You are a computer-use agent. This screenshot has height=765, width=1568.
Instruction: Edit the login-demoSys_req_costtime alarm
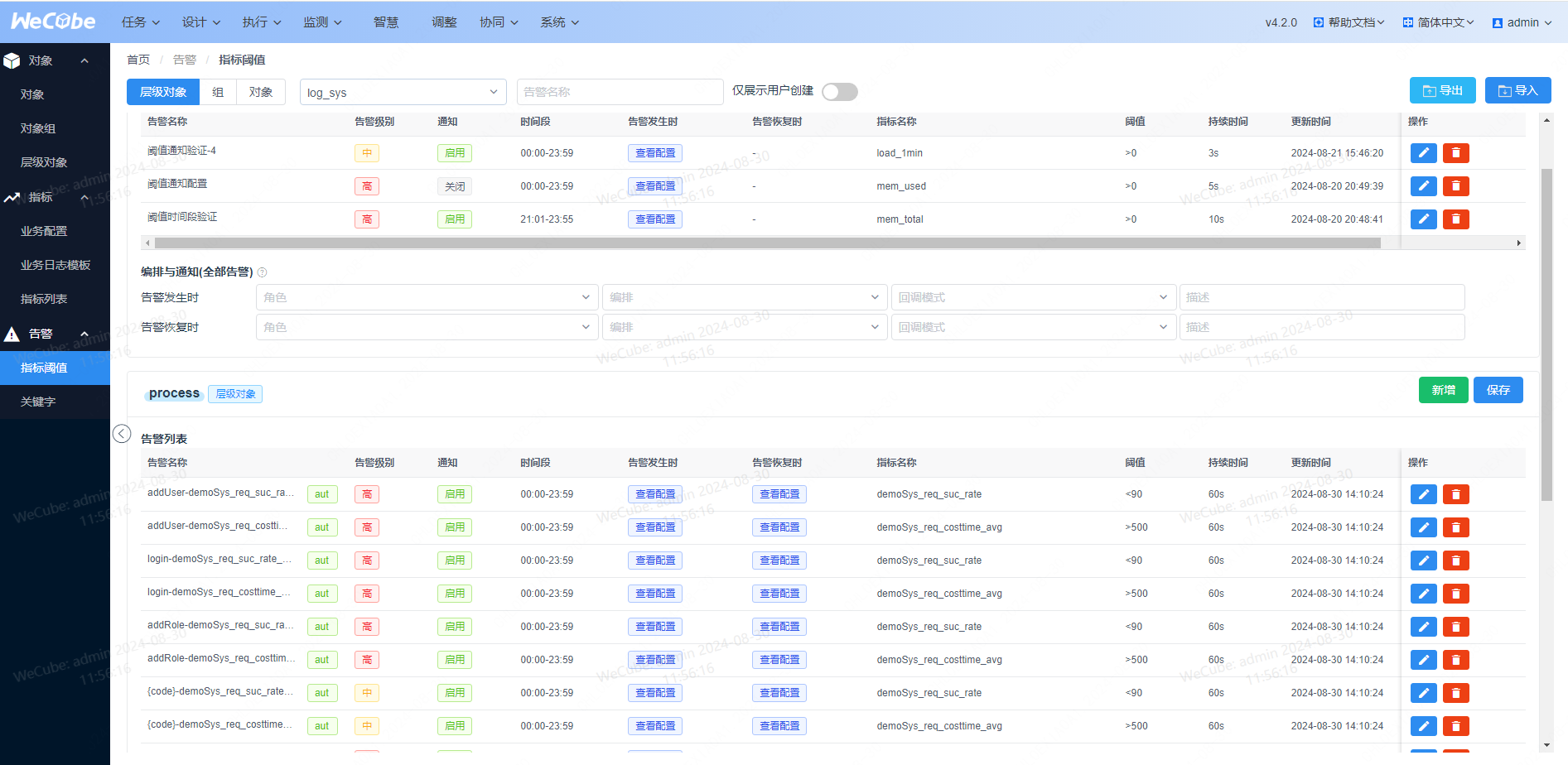pos(1423,594)
